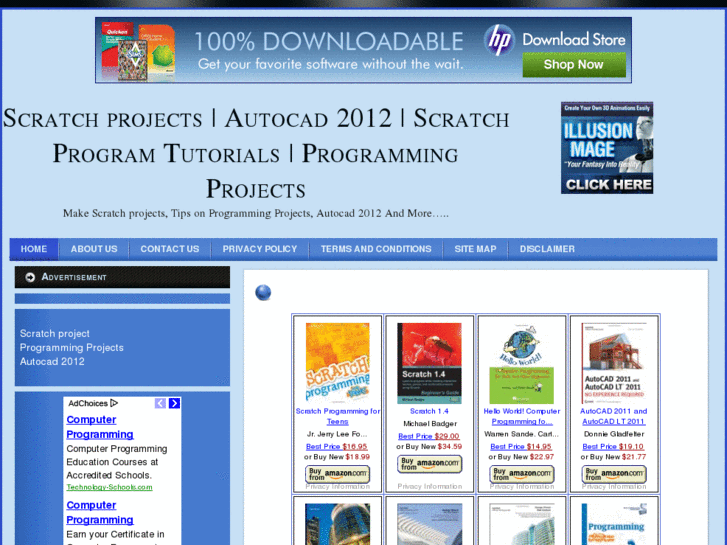Click the AutoCAD 2011 book cover
The height and width of the screenshot is (545, 727).
(x=613, y=363)
